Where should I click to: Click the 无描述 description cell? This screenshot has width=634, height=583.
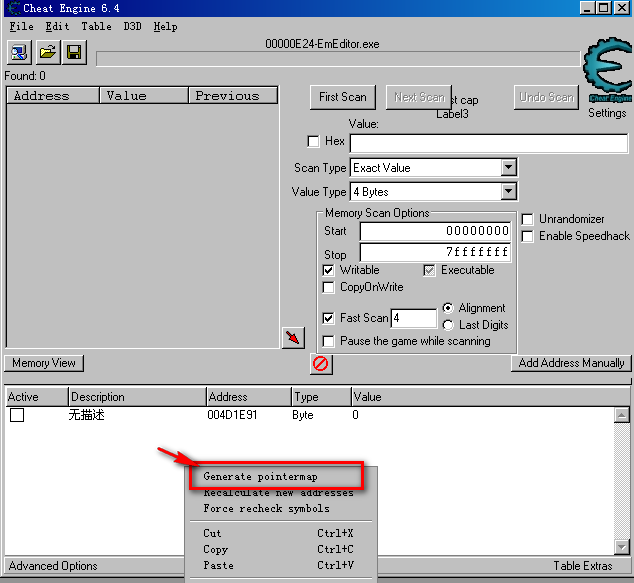(x=87, y=415)
